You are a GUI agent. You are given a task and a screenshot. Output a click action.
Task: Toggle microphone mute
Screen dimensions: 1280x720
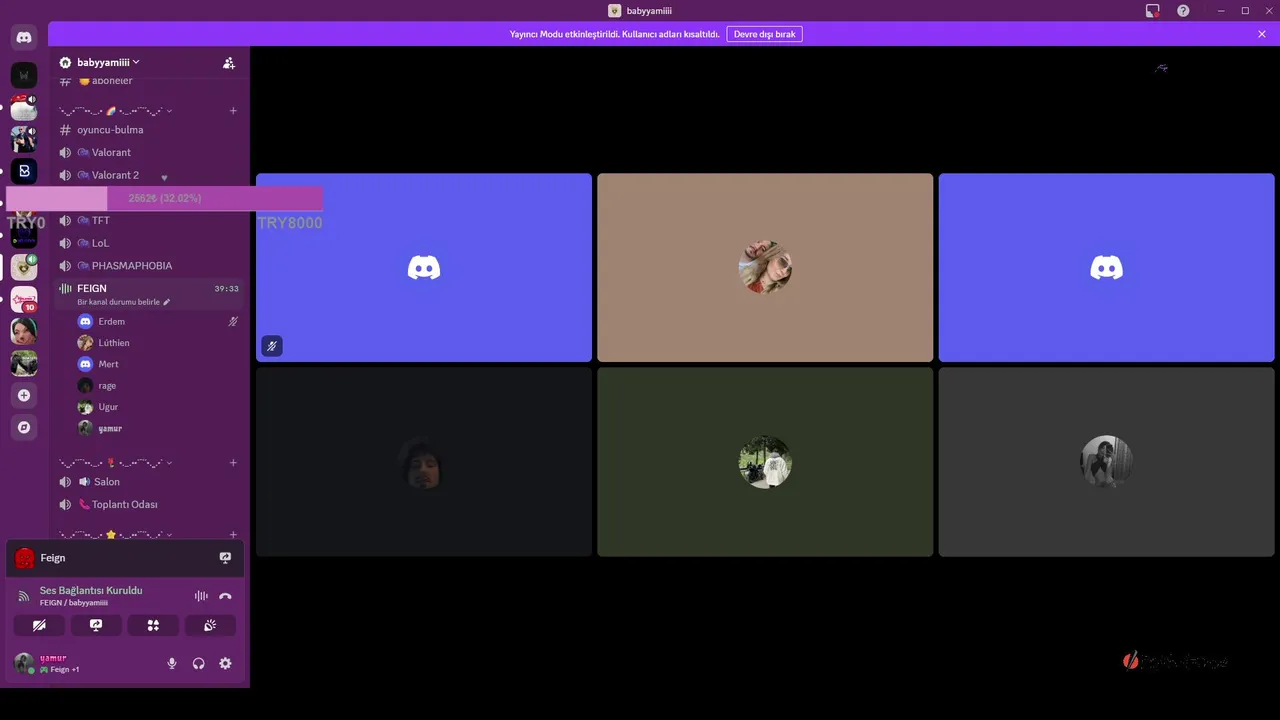[172, 663]
